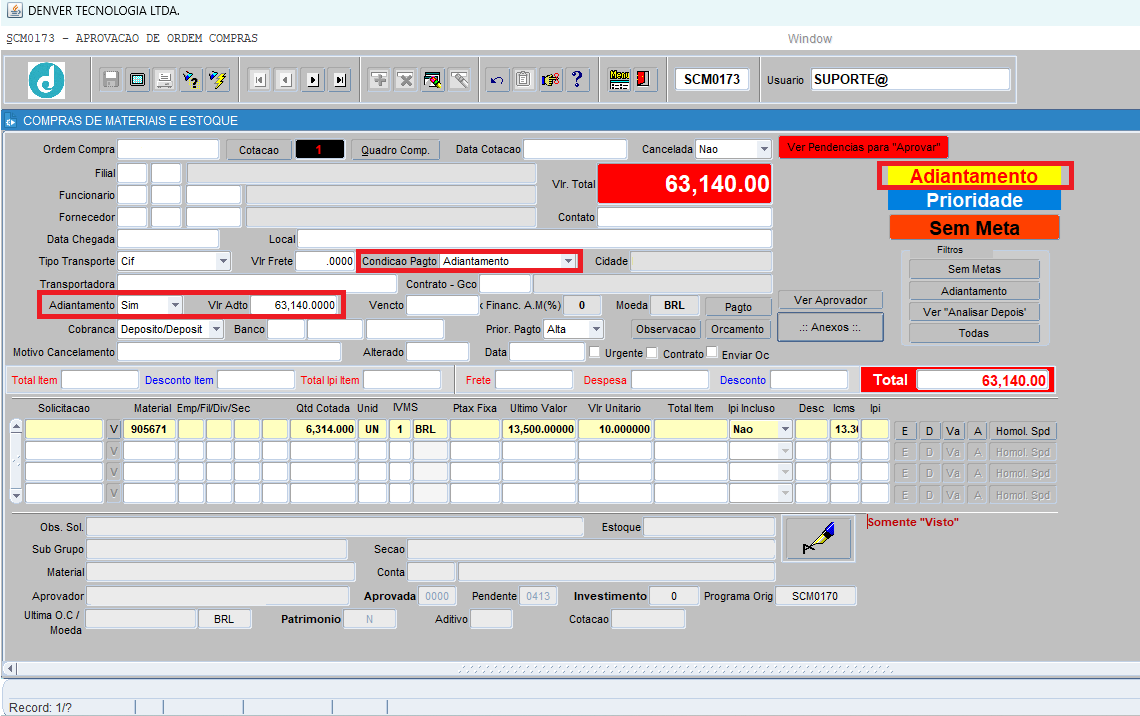Click the Clear Record eraser-window icon

pyautogui.click(x=433, y=79)
